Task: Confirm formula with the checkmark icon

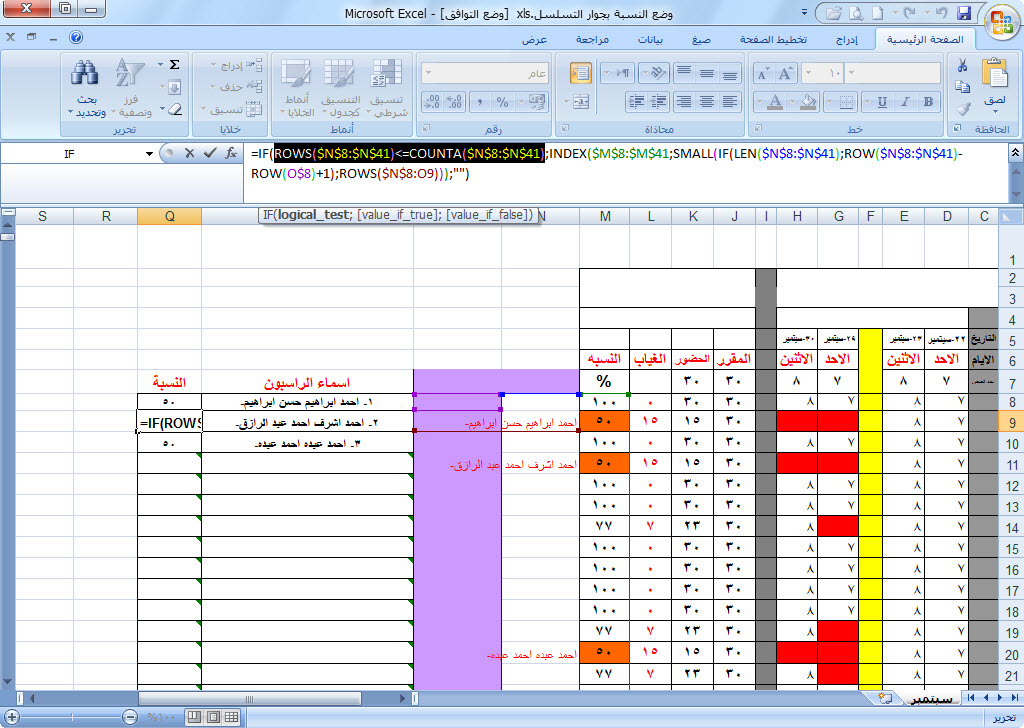Action: pyautogui.click(x=210, y=153)
